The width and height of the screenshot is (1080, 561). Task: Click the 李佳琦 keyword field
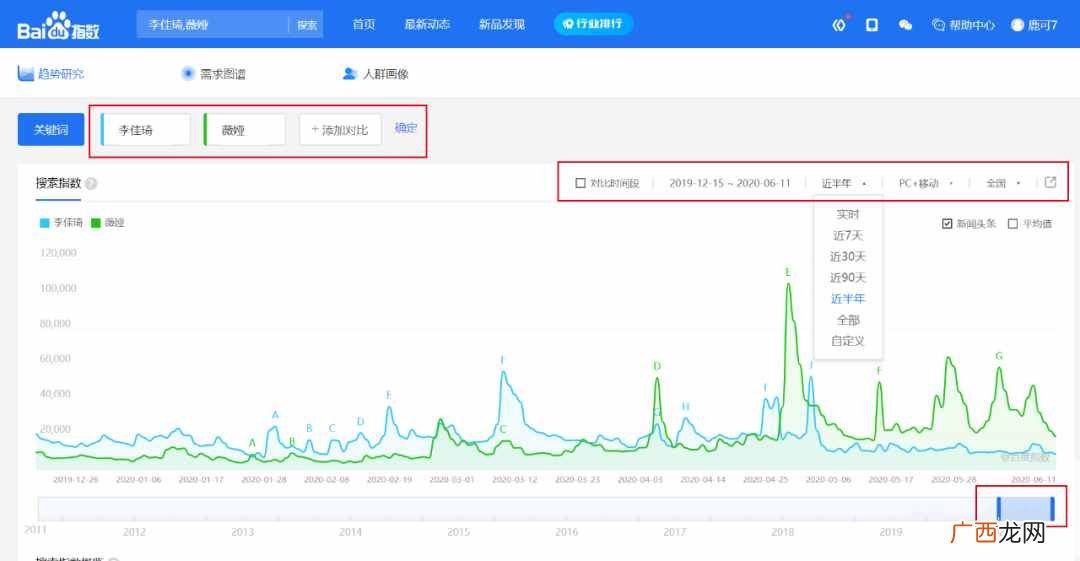[x=145, y=130]
